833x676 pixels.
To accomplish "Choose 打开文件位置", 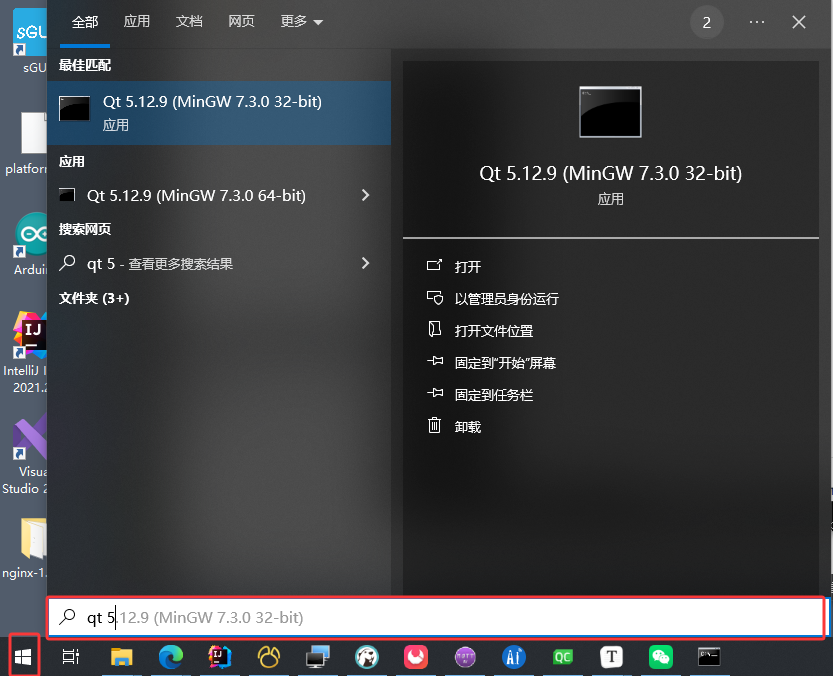I will [494, 331].
